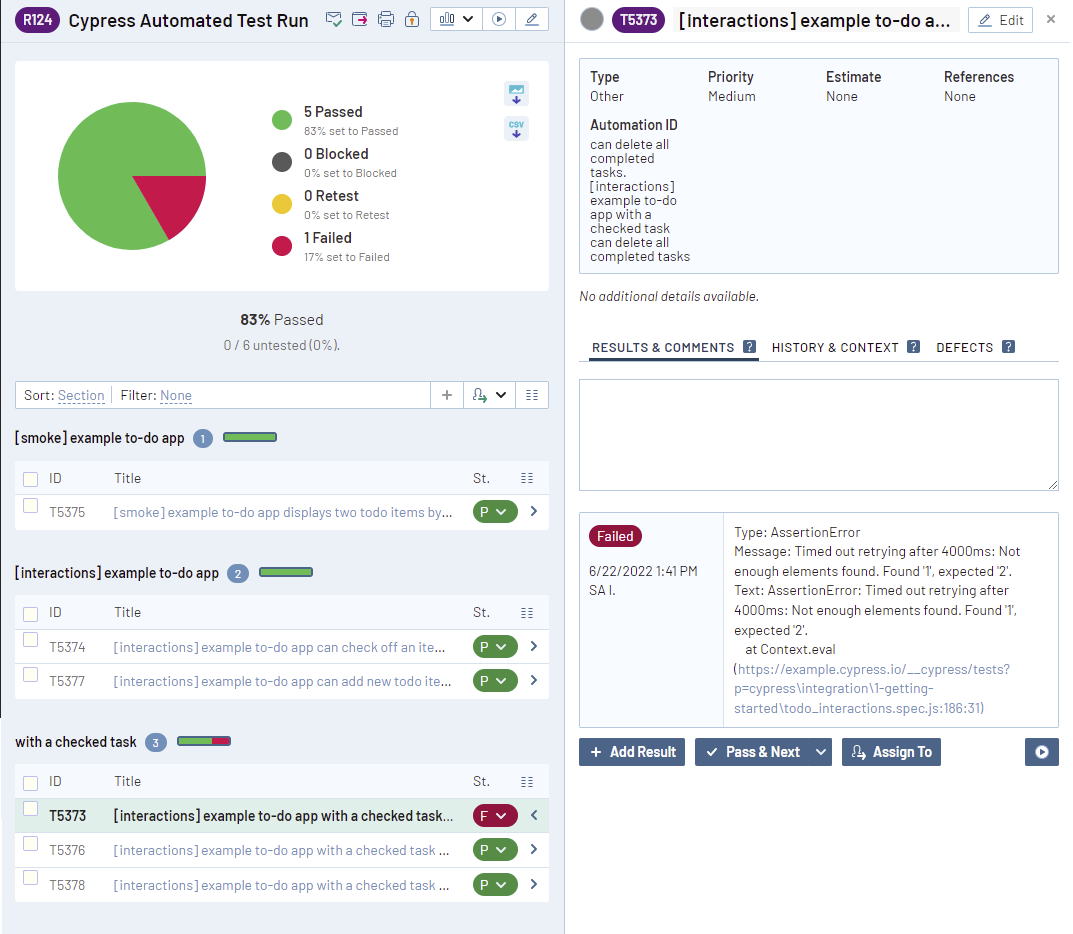Click inside the comment text area
1073x934 pixels.
pyautogui.click(x=818, y=434)
